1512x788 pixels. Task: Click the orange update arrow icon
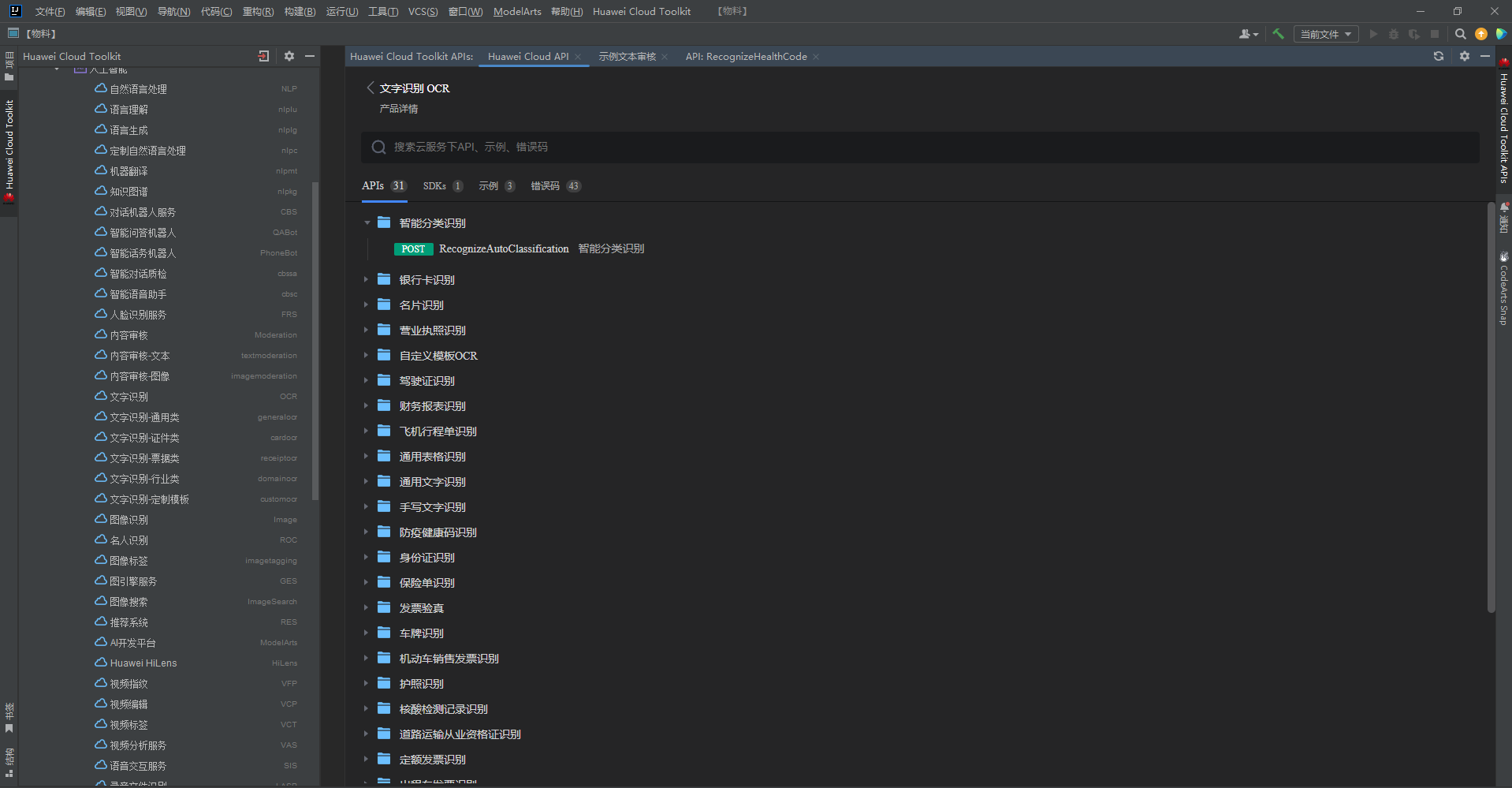coord(1481,34)
